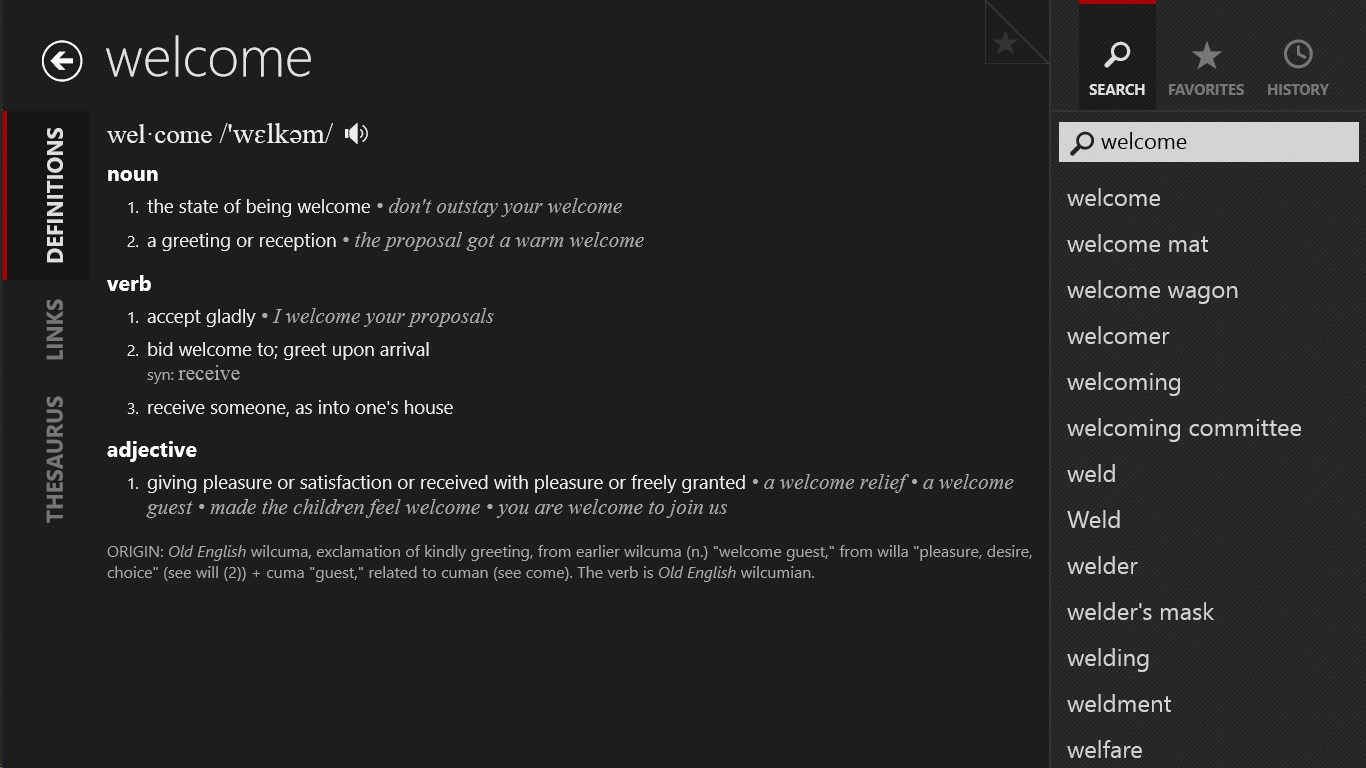The image size is (1366, 768).
Task: Choose welfare from the word list
Action: click(1104, 750)
